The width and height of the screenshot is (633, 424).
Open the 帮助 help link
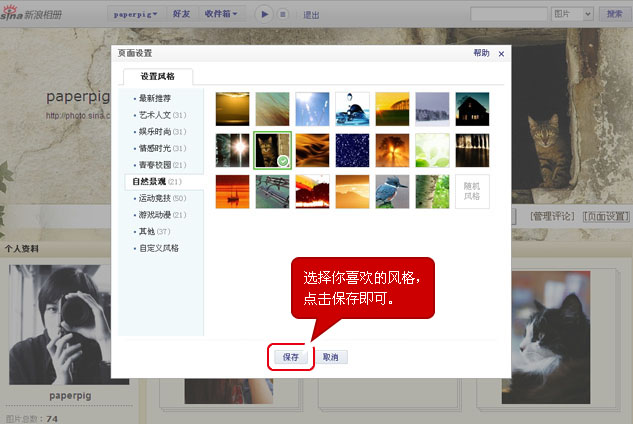[x=481, y=53]
